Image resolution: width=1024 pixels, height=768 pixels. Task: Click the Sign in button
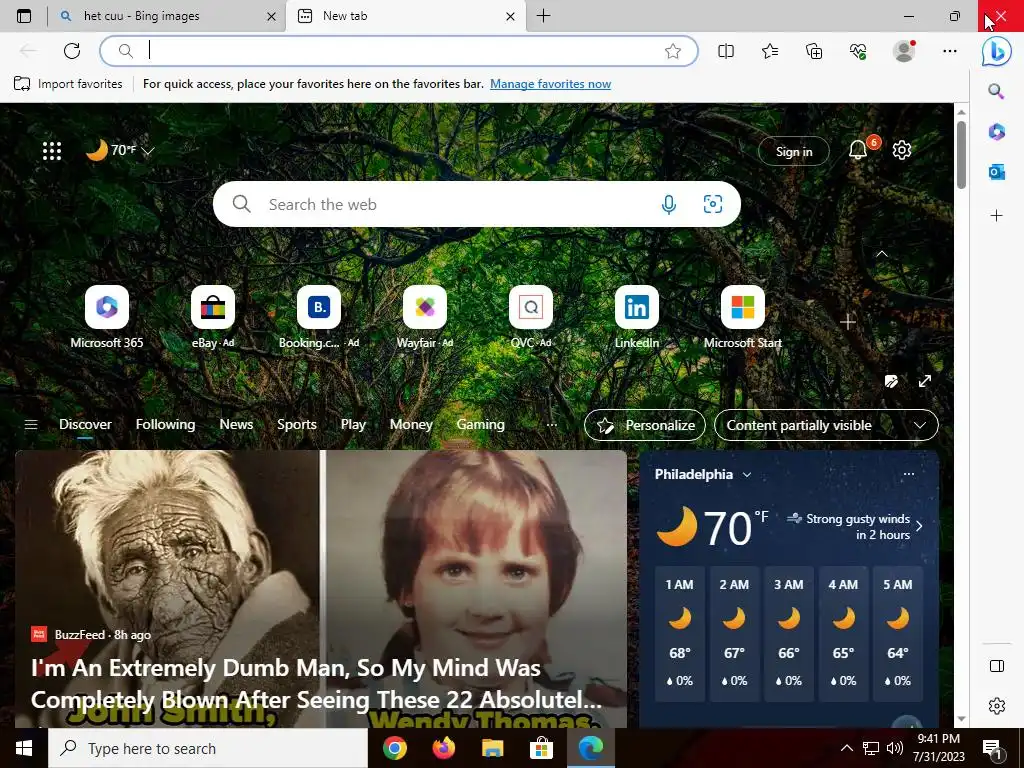793,152
